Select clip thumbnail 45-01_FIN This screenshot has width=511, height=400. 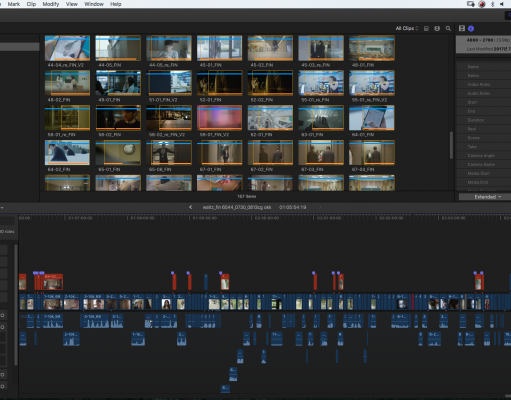[219, 48]
